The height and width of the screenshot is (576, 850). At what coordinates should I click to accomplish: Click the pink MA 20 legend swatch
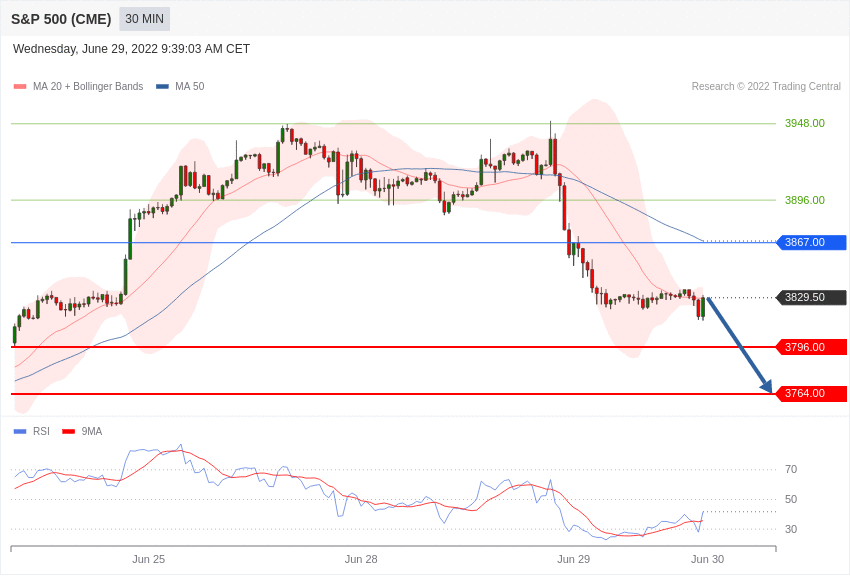tap(20, 86)
